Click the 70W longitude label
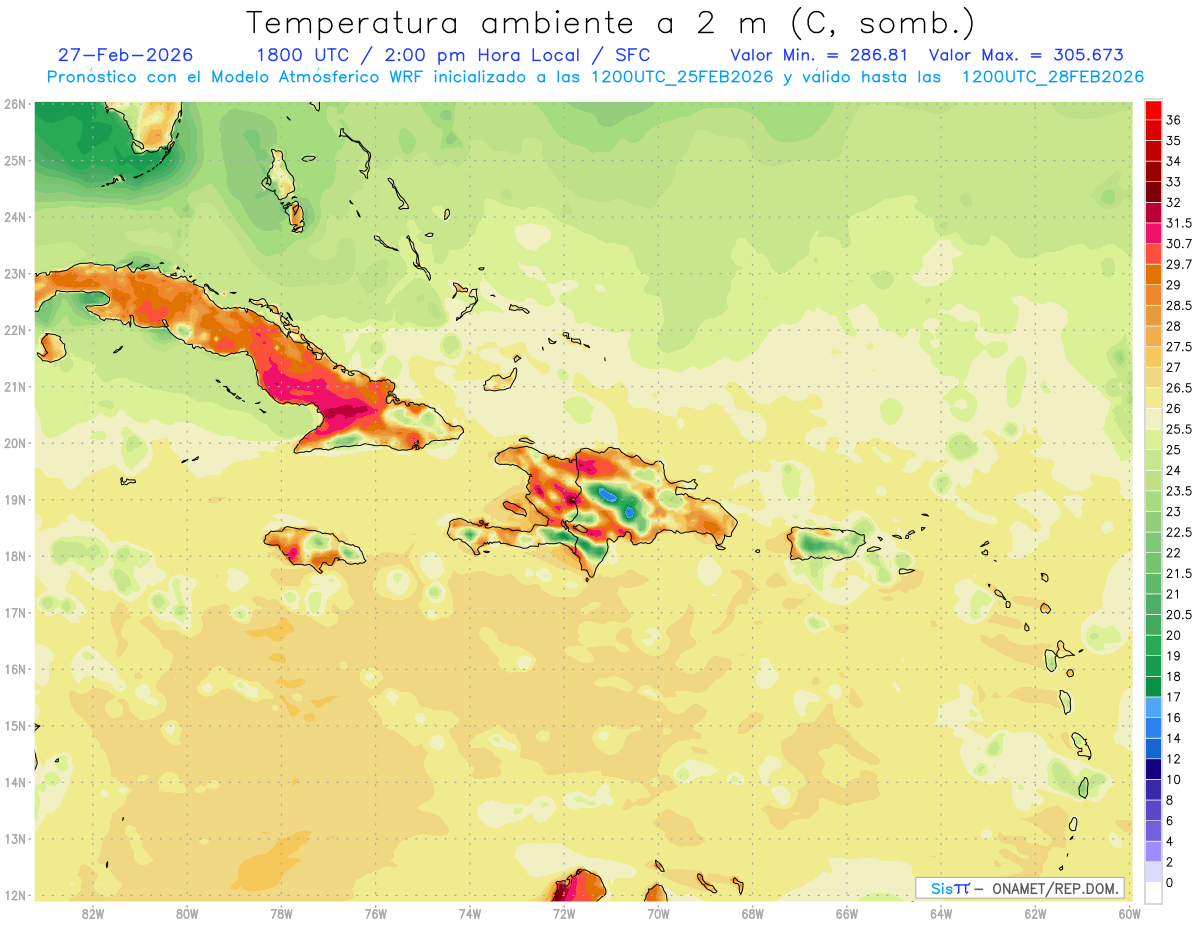 (x=658, y=913)
